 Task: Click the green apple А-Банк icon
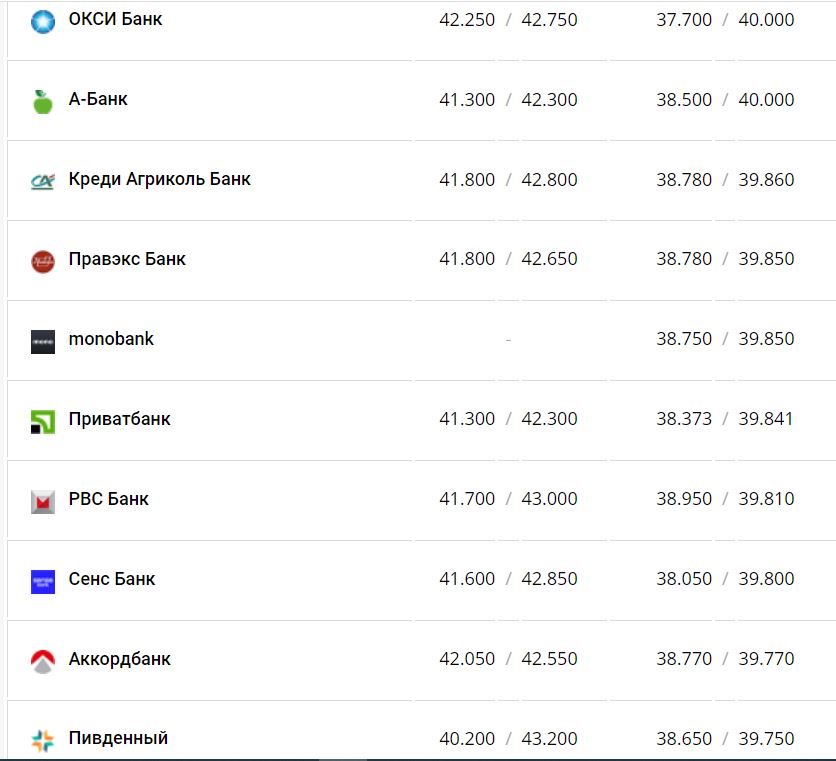[x=42, y=101]
